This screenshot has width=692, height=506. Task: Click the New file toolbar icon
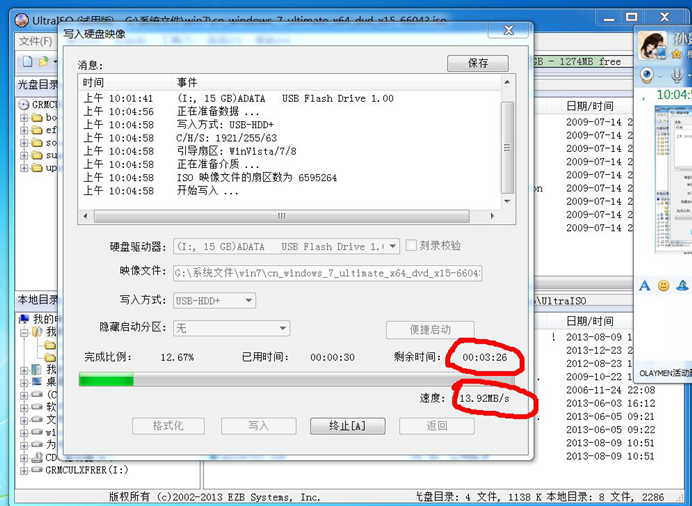point(27,61)
